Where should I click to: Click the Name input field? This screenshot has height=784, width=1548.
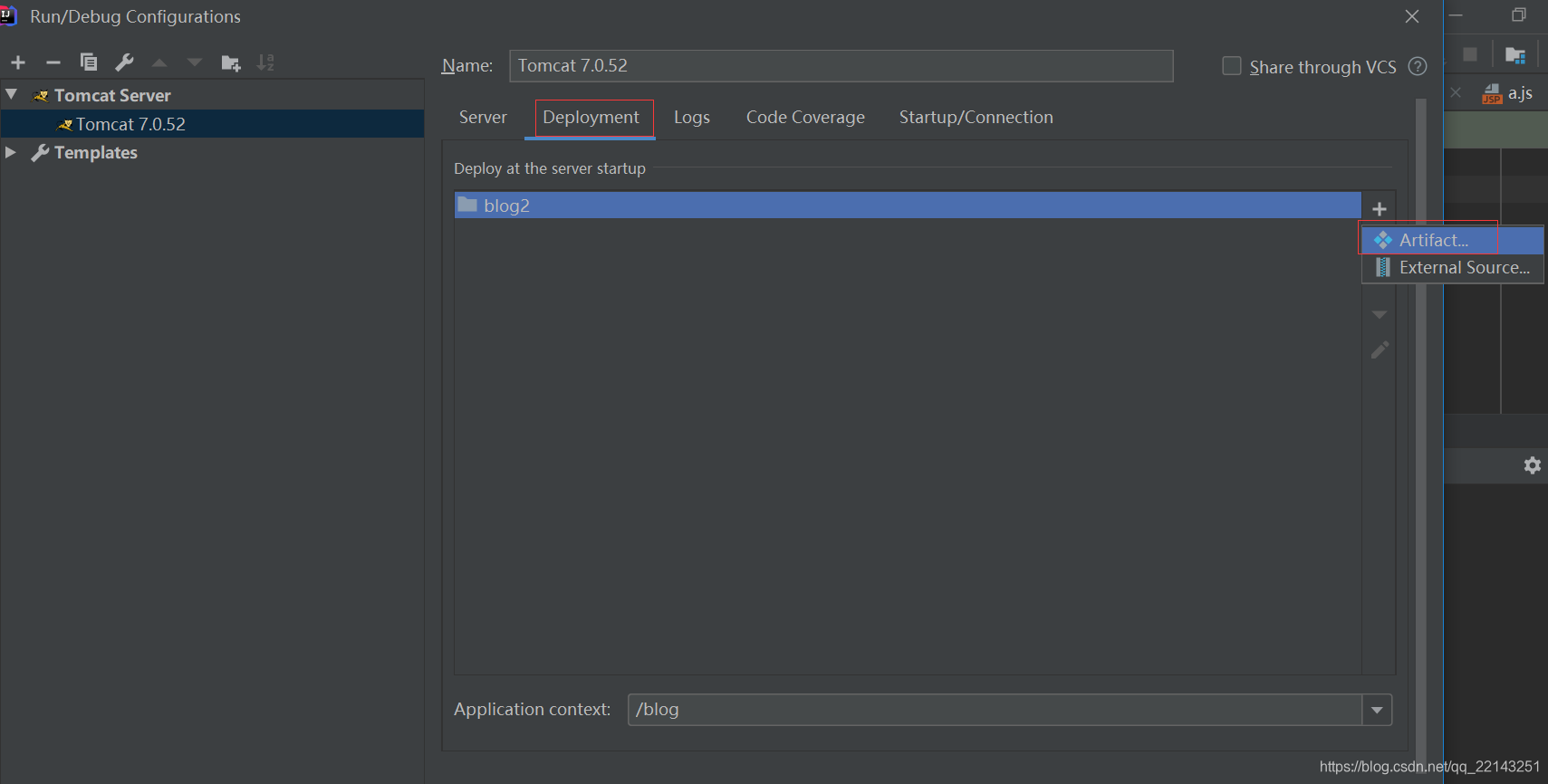[841, 66]
